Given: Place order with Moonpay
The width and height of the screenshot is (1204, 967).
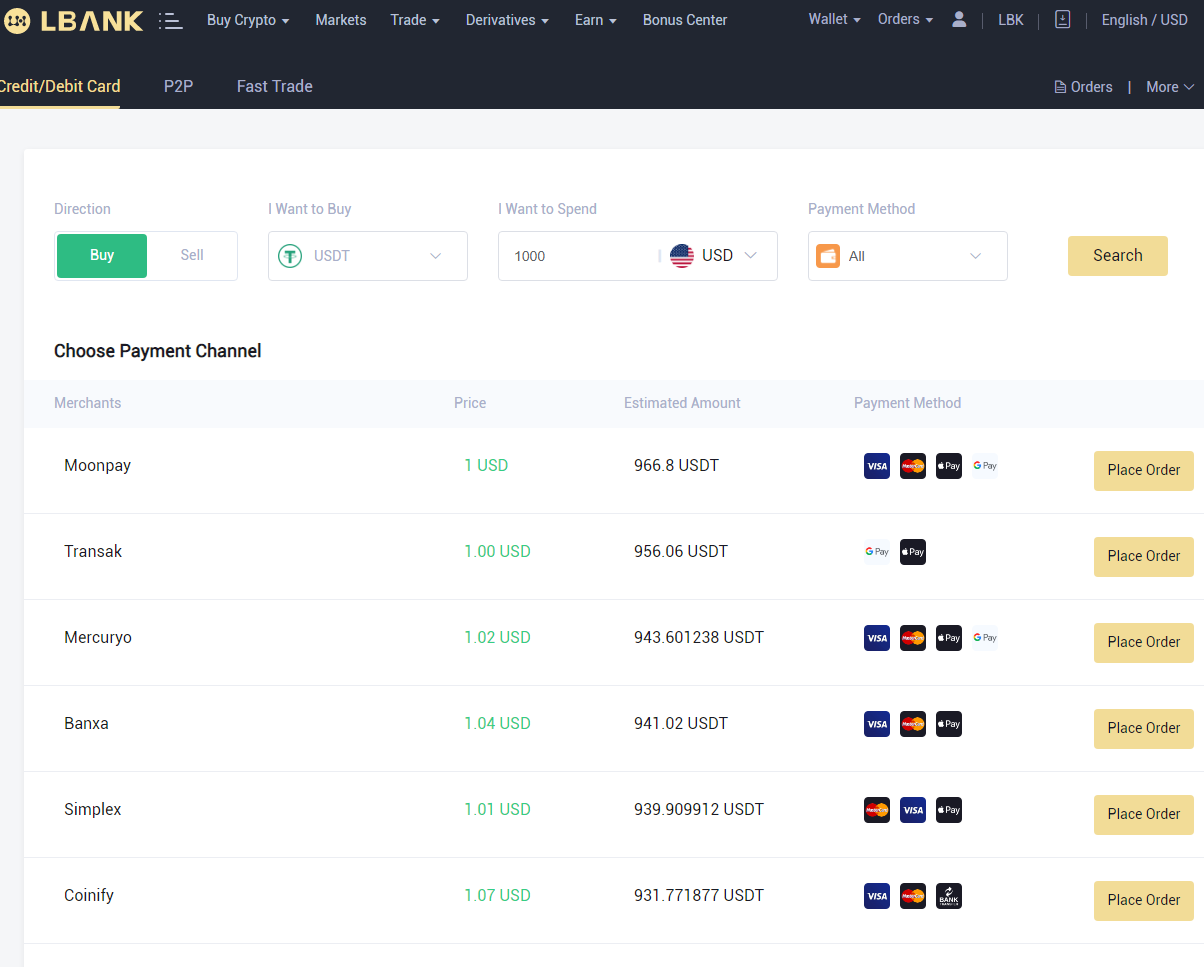Looking at the screenshot, I should tap(1144, 471).
